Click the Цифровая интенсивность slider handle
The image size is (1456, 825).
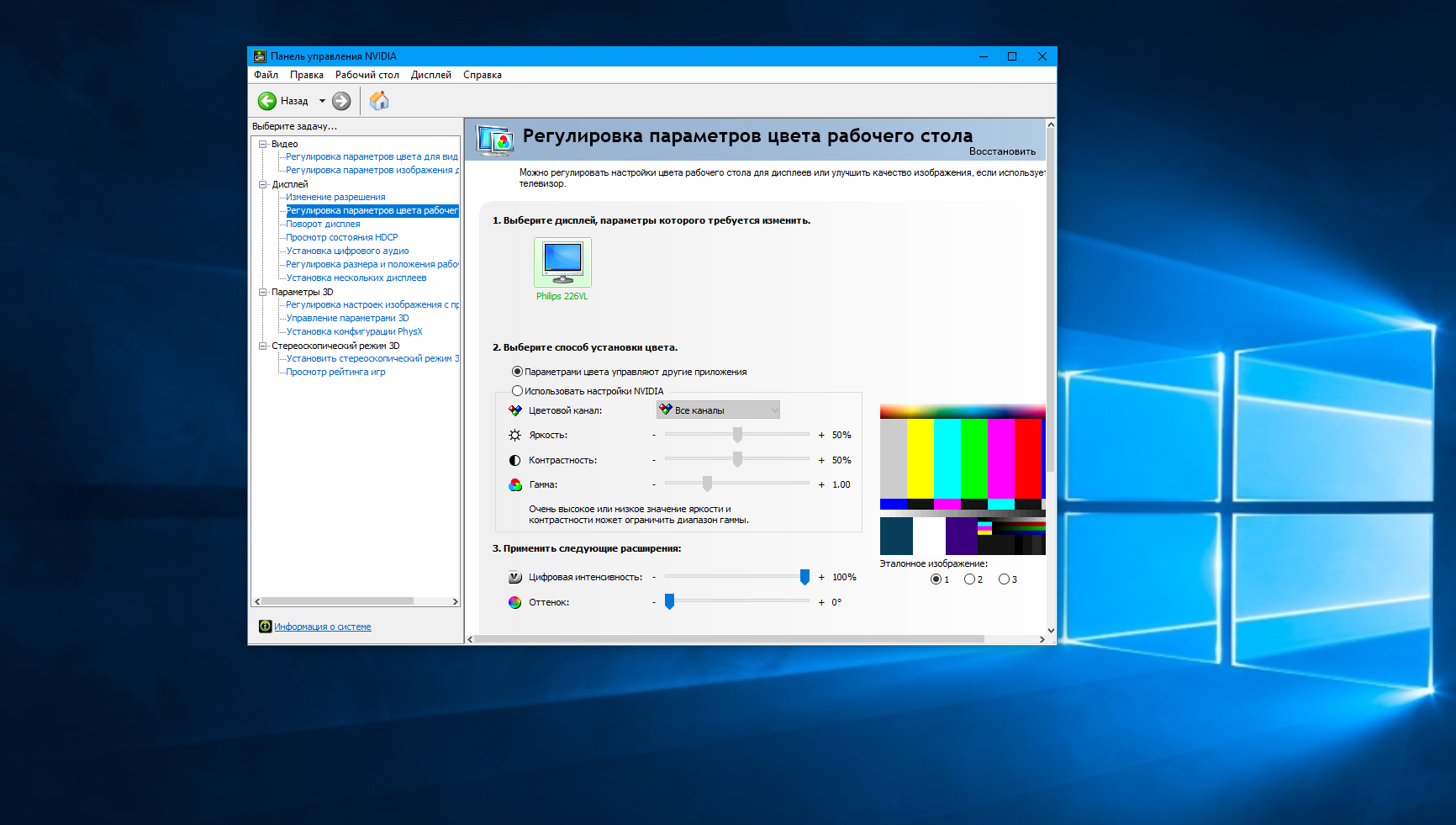(x=804, y=577)
